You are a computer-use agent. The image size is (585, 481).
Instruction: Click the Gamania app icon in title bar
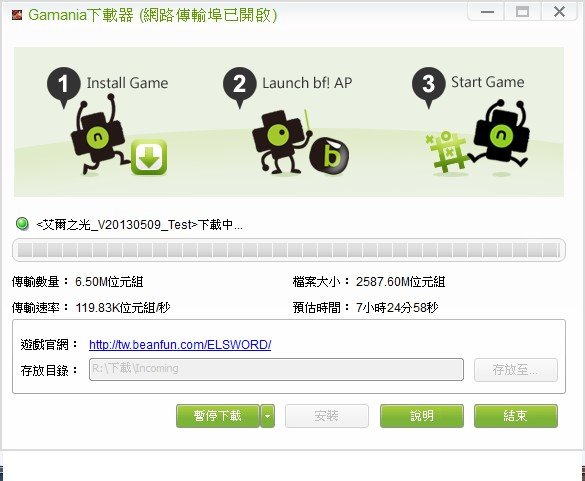pyautogui.click(x=17, y=15)
